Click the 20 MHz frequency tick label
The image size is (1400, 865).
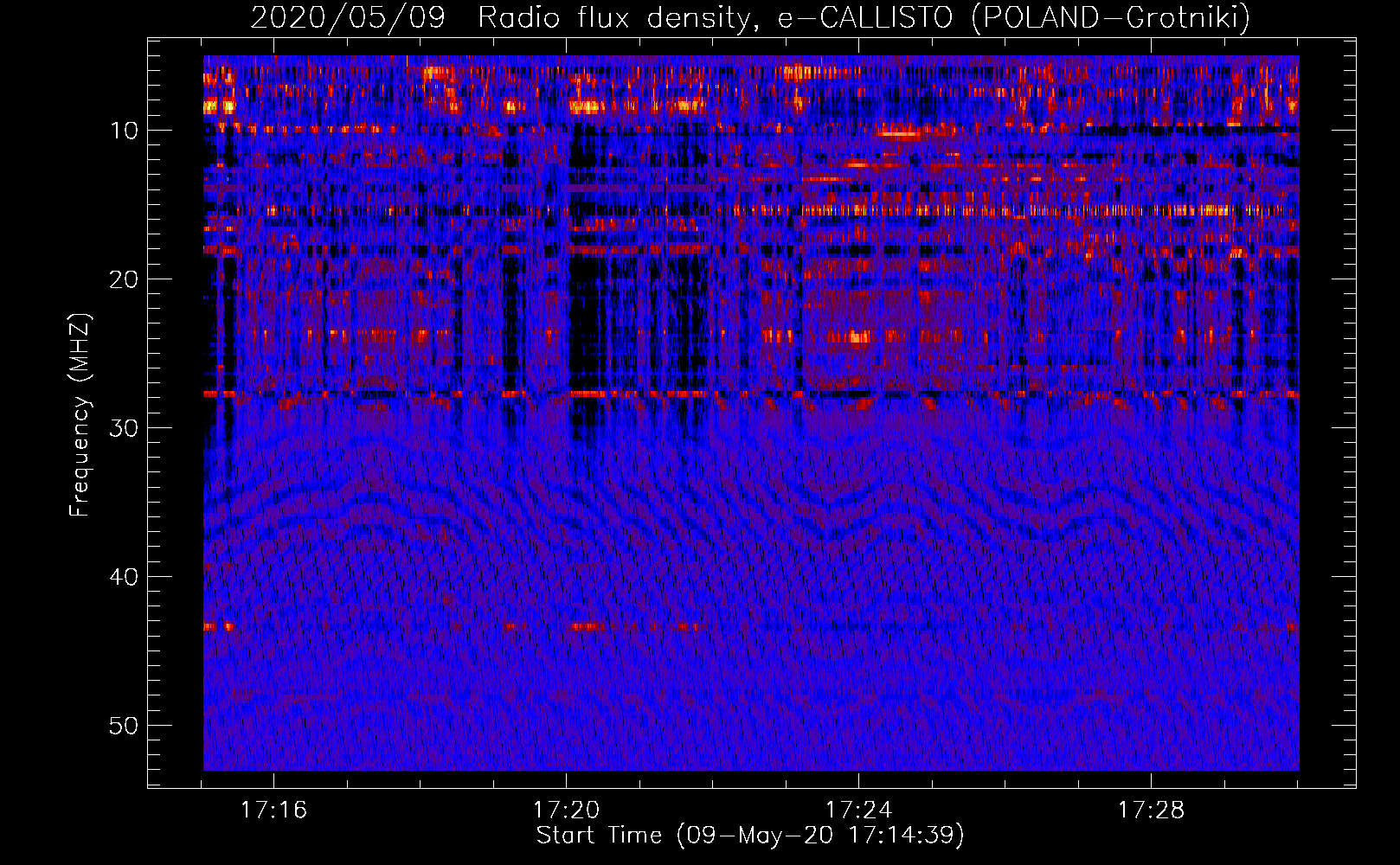(x=125, y=279)
